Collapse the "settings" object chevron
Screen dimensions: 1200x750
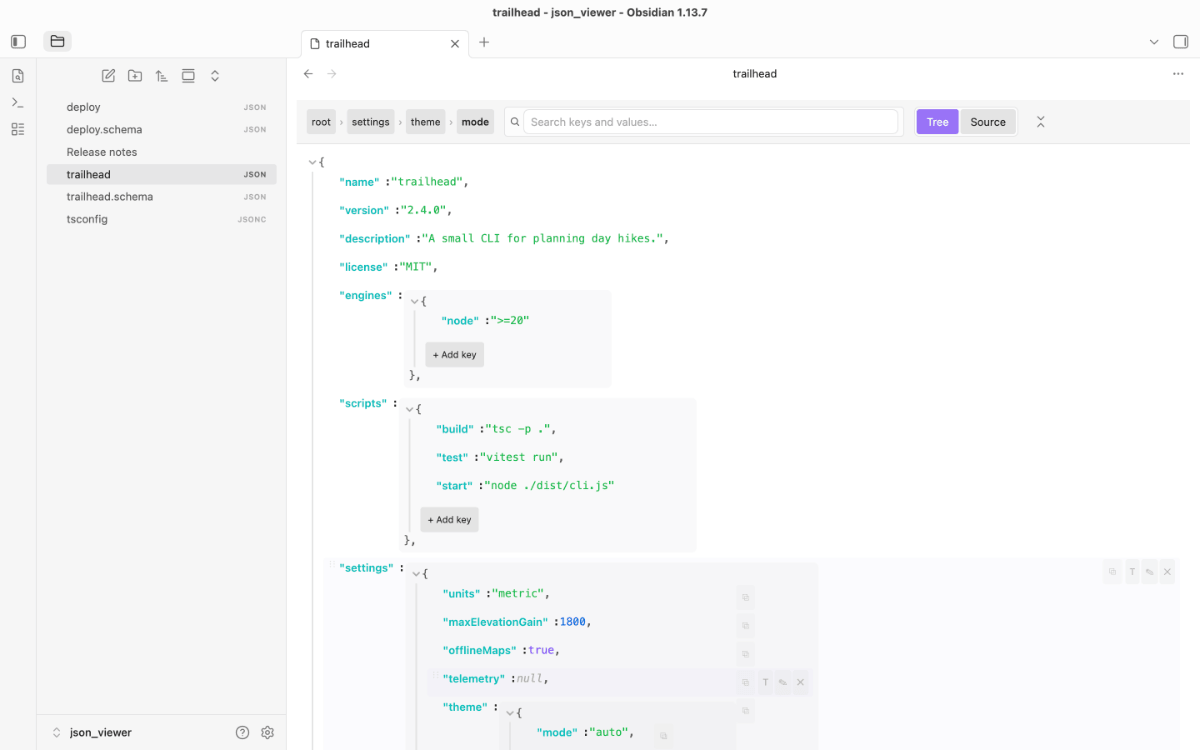click(417, 574)
